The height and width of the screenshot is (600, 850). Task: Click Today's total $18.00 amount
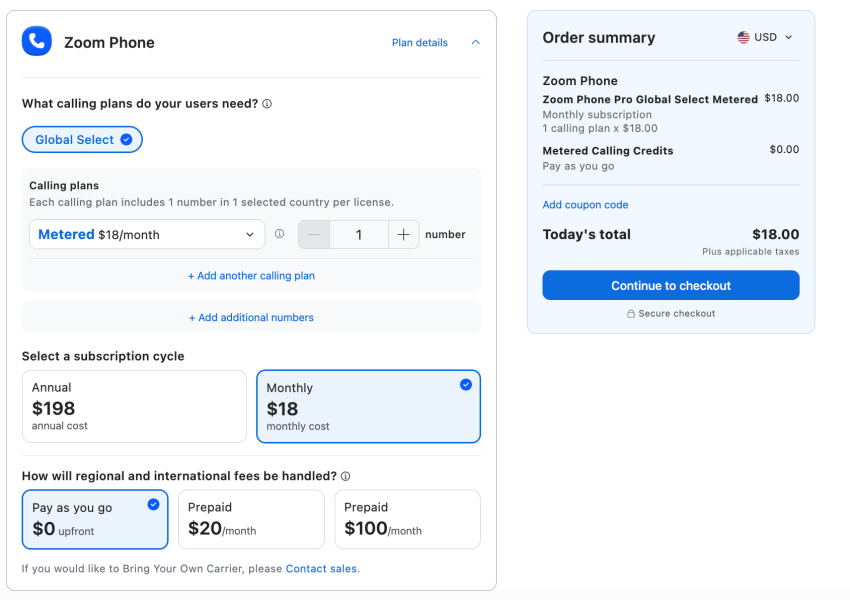point(775,235)
